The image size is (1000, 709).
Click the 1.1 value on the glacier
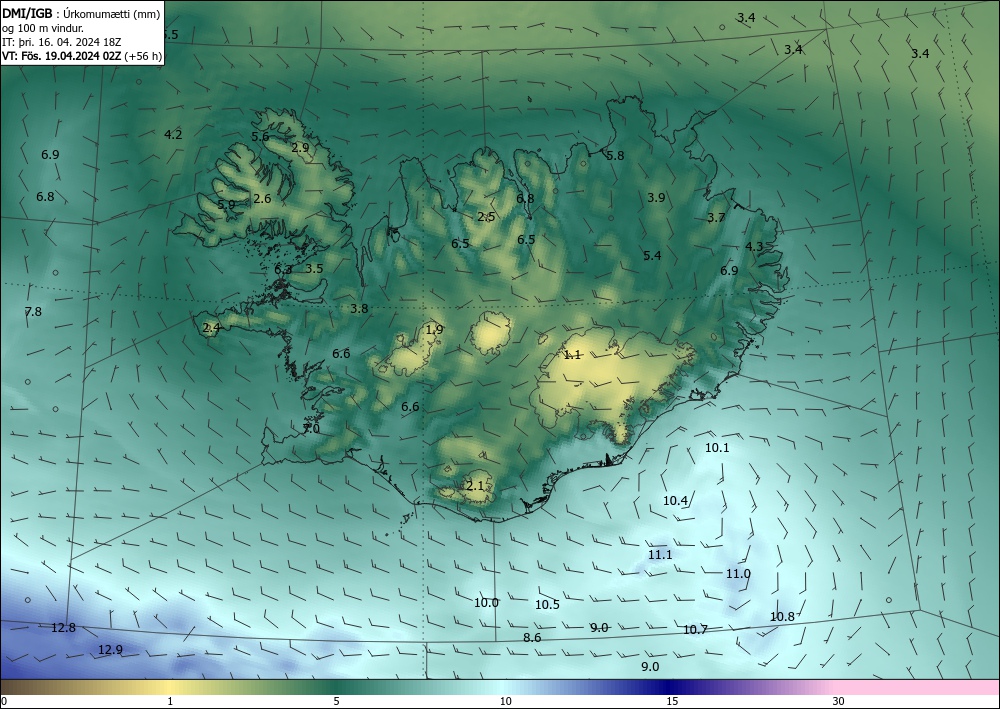tap(572, 355)
